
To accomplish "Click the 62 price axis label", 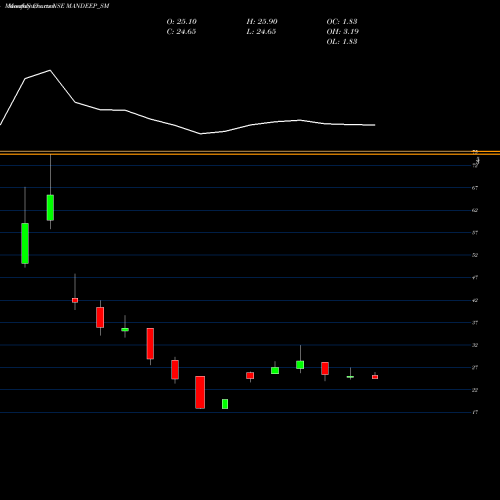I will (475, 210).
